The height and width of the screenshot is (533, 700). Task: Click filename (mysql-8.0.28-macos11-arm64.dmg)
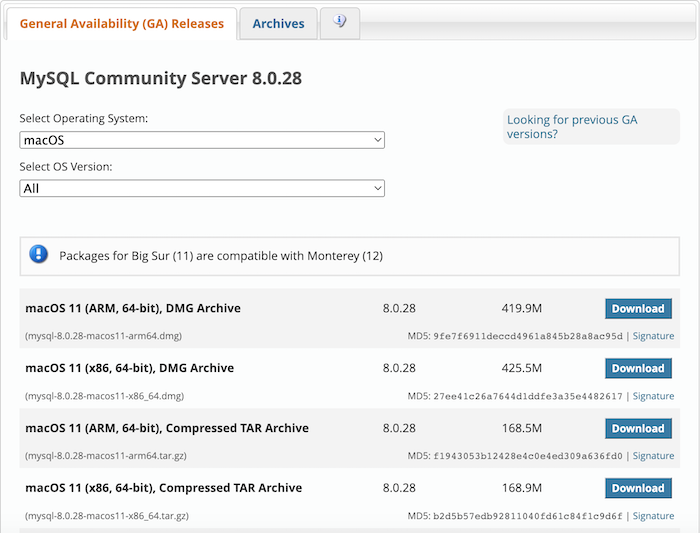(103, 336)
